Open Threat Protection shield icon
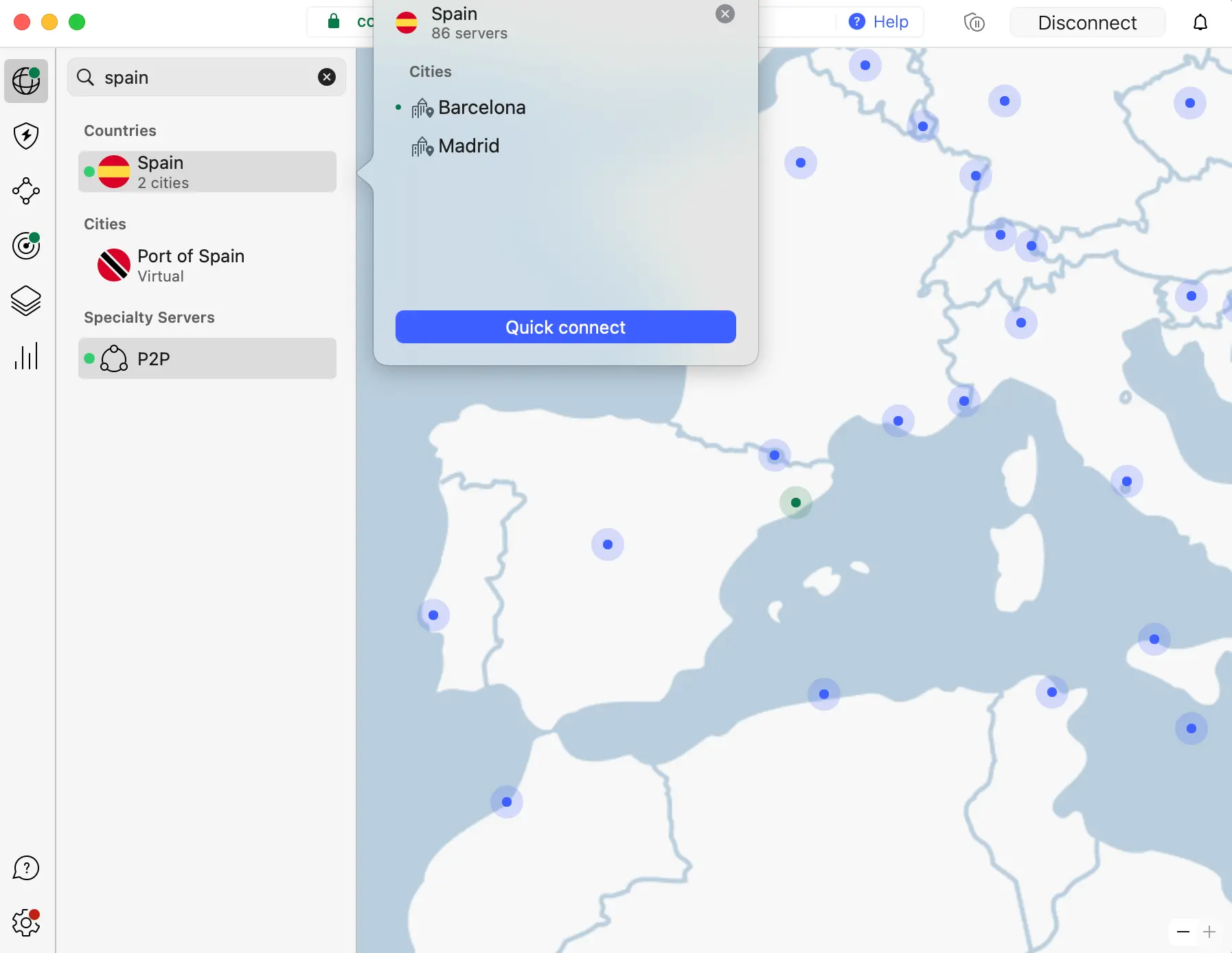 26,136
